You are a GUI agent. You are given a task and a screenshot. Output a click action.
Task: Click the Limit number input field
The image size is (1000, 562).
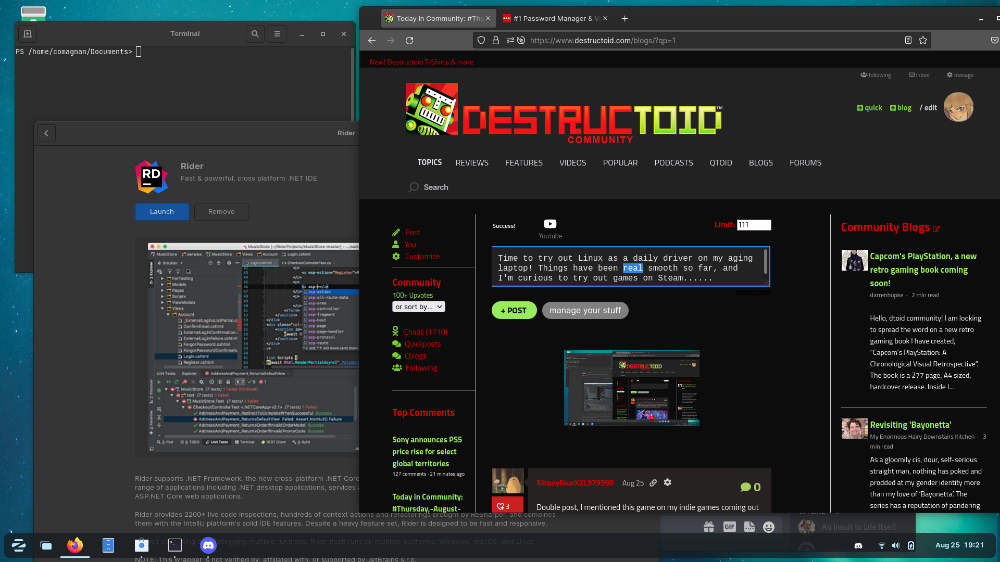(754, 225)
